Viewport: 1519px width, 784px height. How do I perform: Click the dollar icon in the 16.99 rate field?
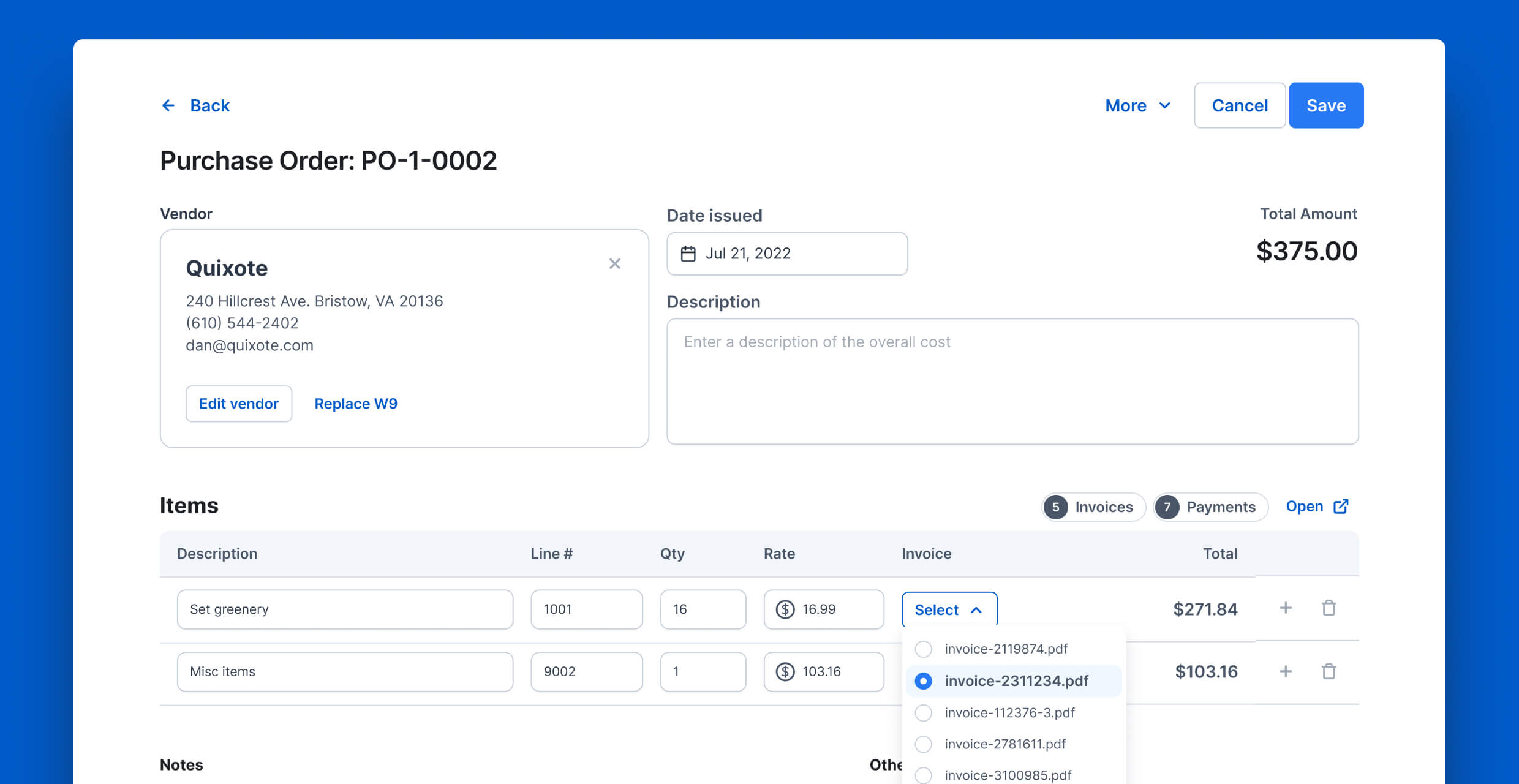pos(785,609)
